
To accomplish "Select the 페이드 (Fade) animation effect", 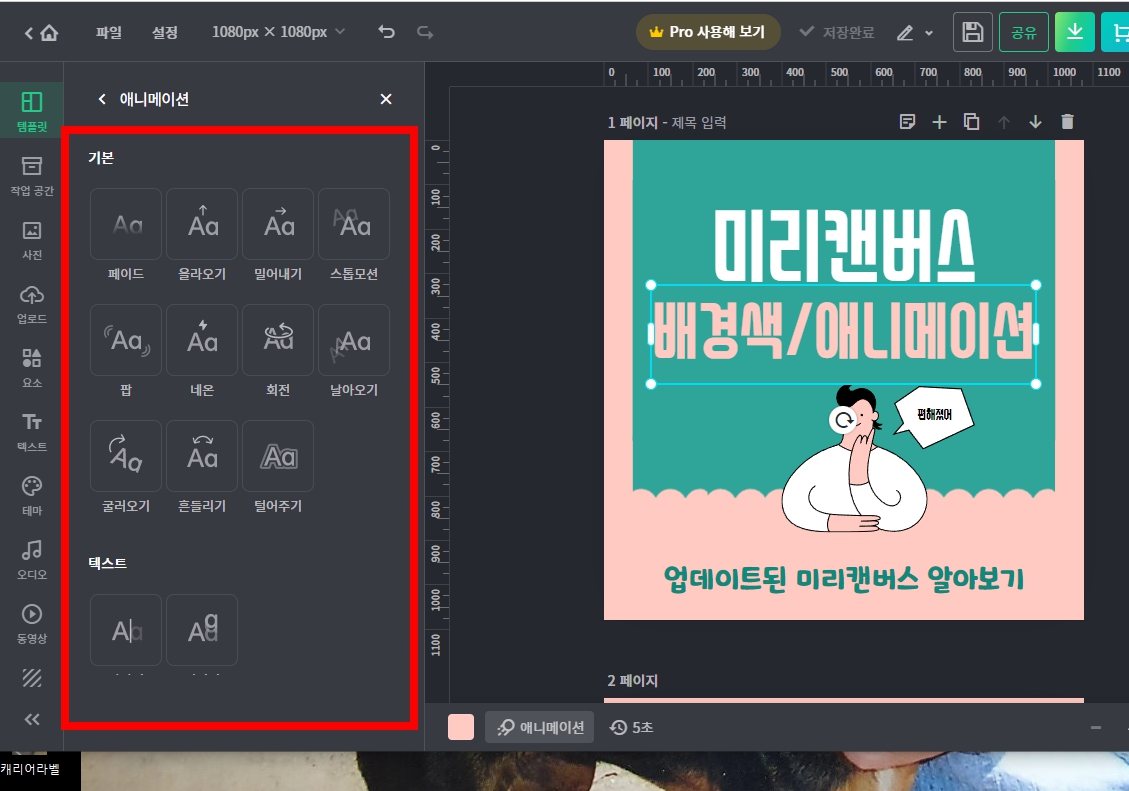I will (125, 224).
